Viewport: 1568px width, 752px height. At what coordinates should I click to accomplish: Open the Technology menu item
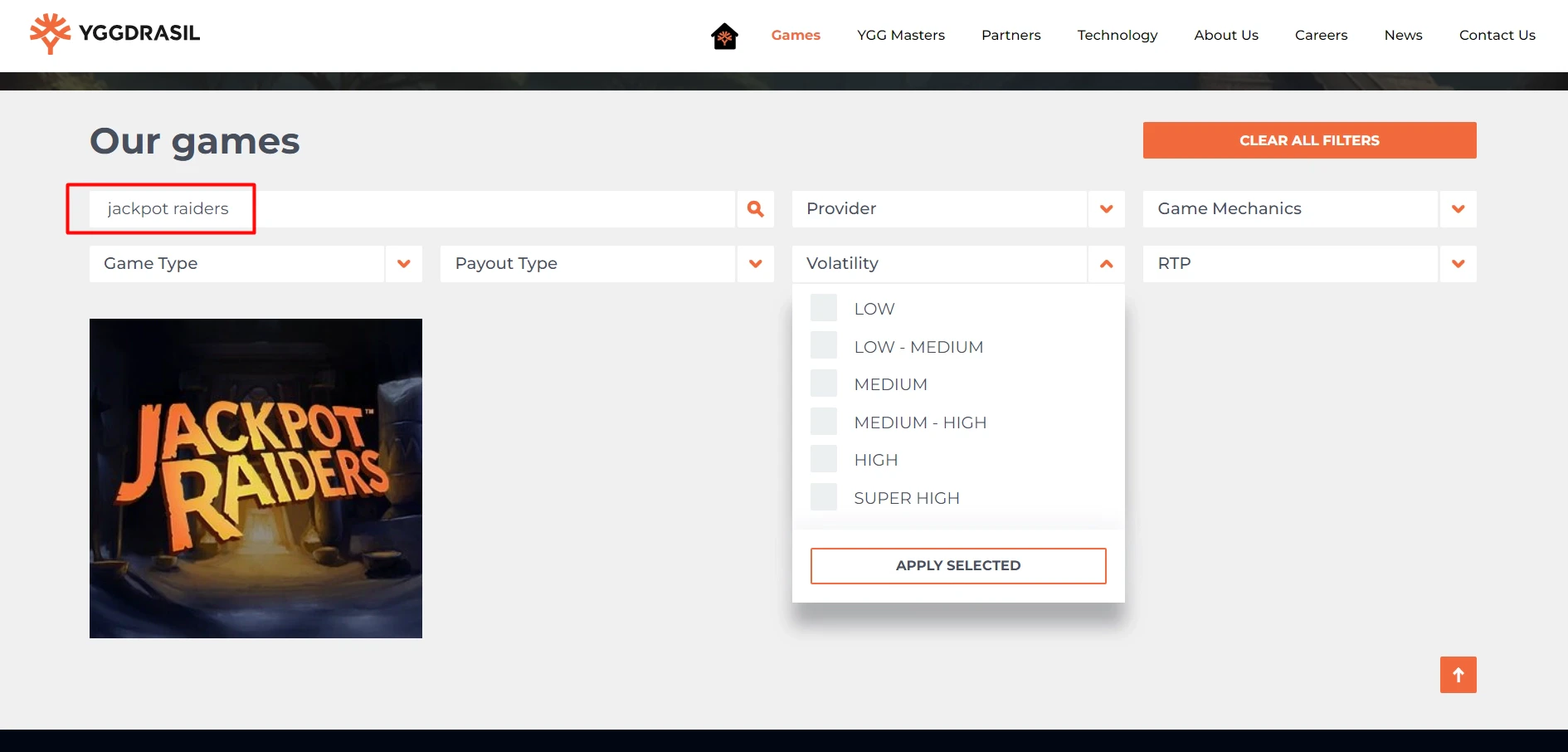click(x=1118, y=35)
